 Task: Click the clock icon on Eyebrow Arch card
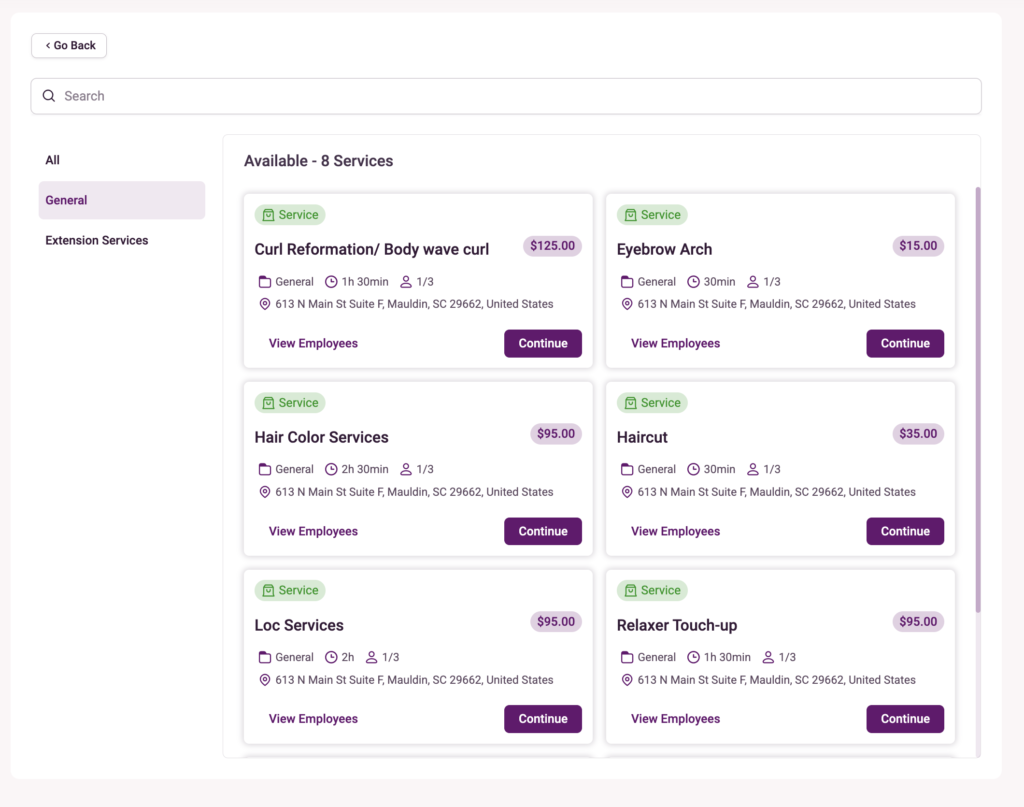pos(693,282)
